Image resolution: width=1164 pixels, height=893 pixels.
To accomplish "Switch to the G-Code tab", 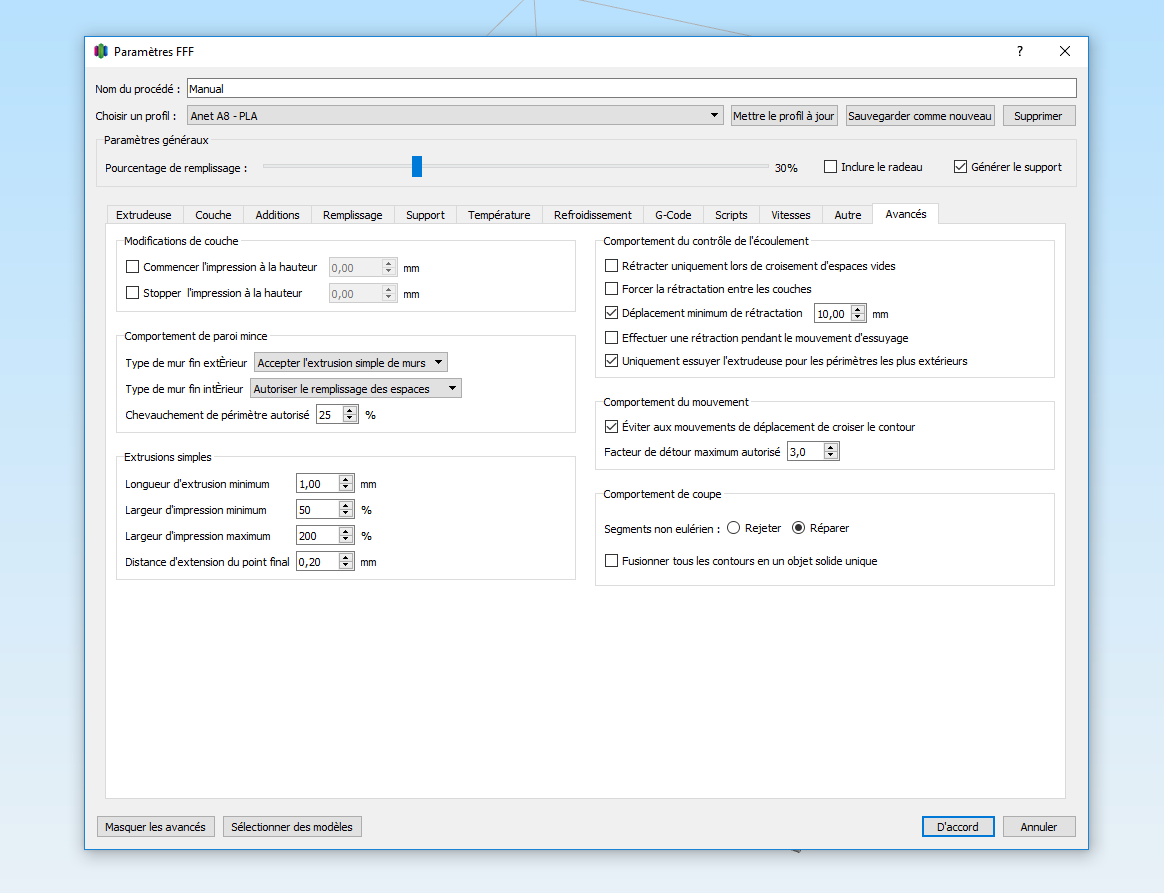I will pos(673,215).
